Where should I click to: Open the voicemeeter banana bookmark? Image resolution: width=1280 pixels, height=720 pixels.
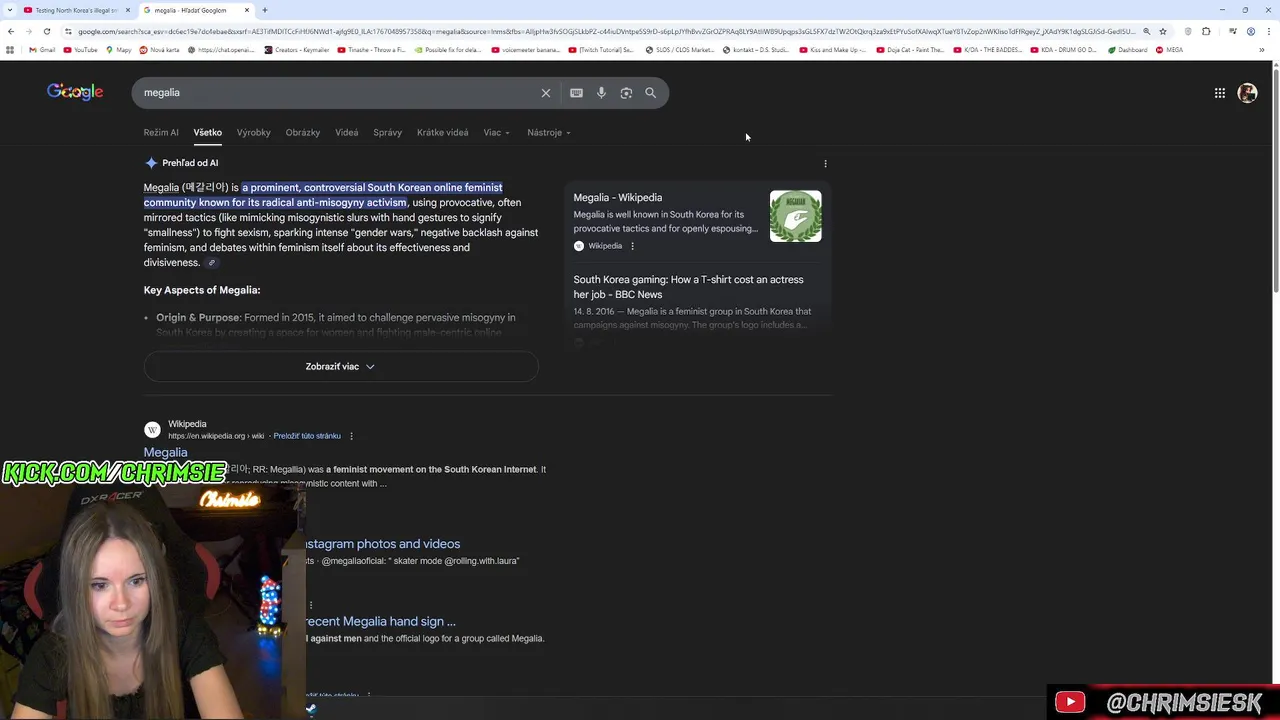pos(525,50)
